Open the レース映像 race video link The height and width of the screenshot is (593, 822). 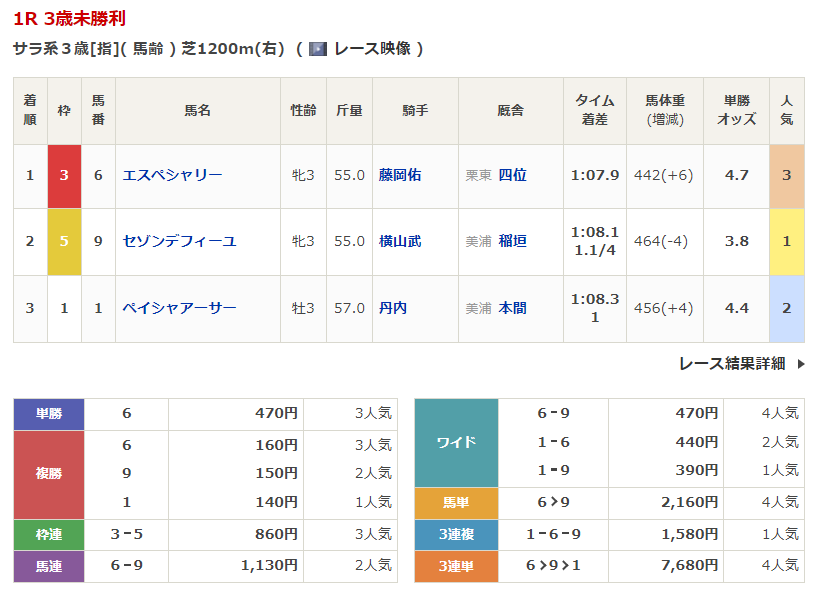coord(372,49)
